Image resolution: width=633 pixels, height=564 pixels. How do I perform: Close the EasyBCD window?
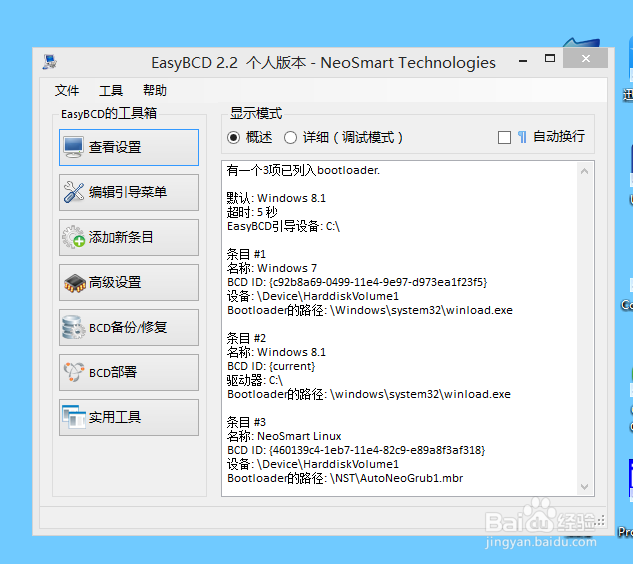tap(585, 59)
